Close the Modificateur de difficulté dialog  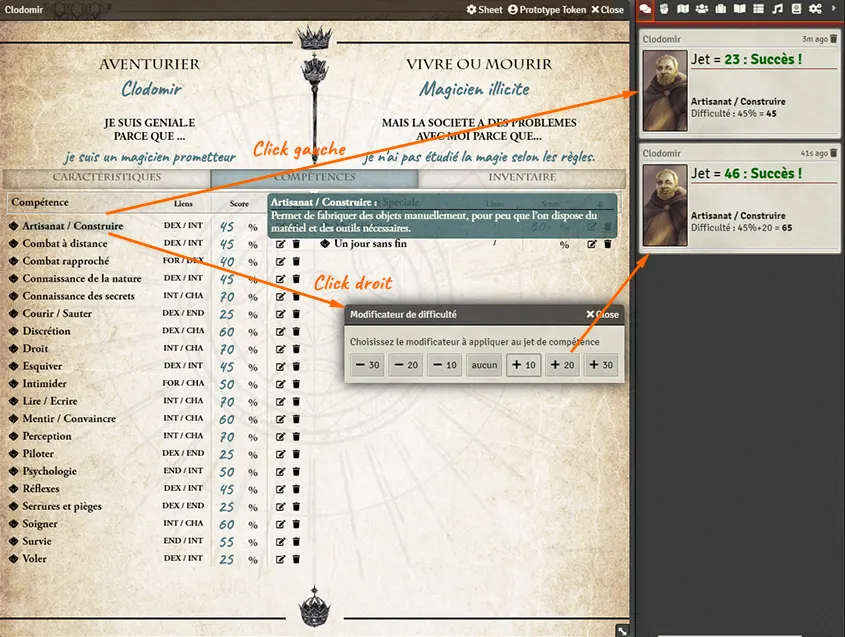602,314
